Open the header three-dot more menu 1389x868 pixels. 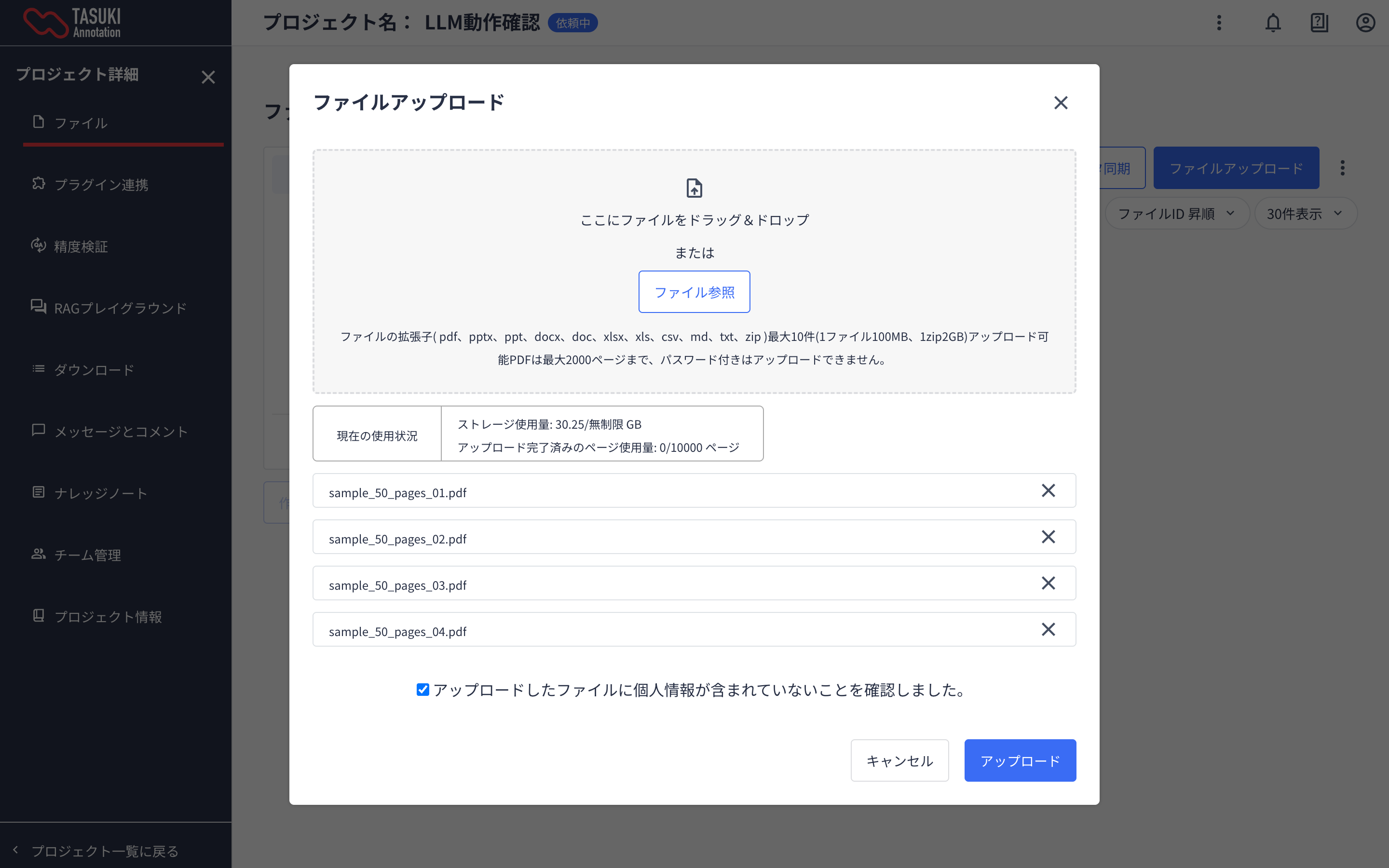[1219, 23]
